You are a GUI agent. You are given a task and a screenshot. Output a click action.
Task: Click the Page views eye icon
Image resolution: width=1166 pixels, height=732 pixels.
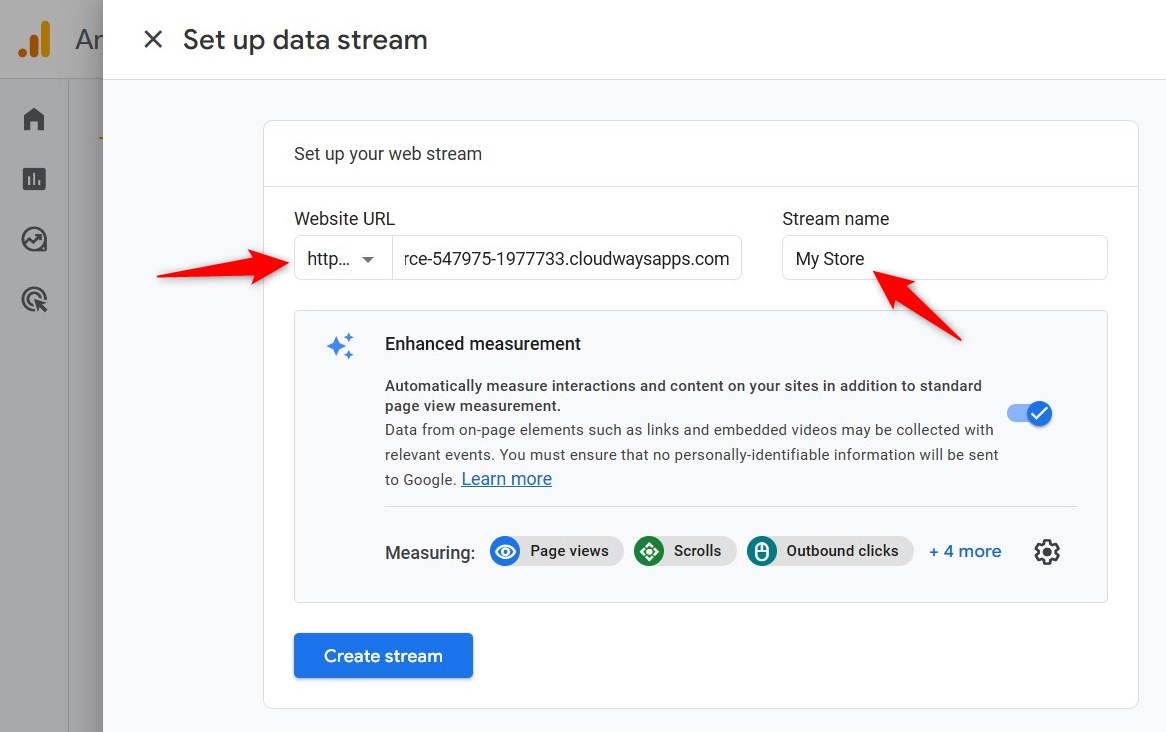click(x=506, y=551)
